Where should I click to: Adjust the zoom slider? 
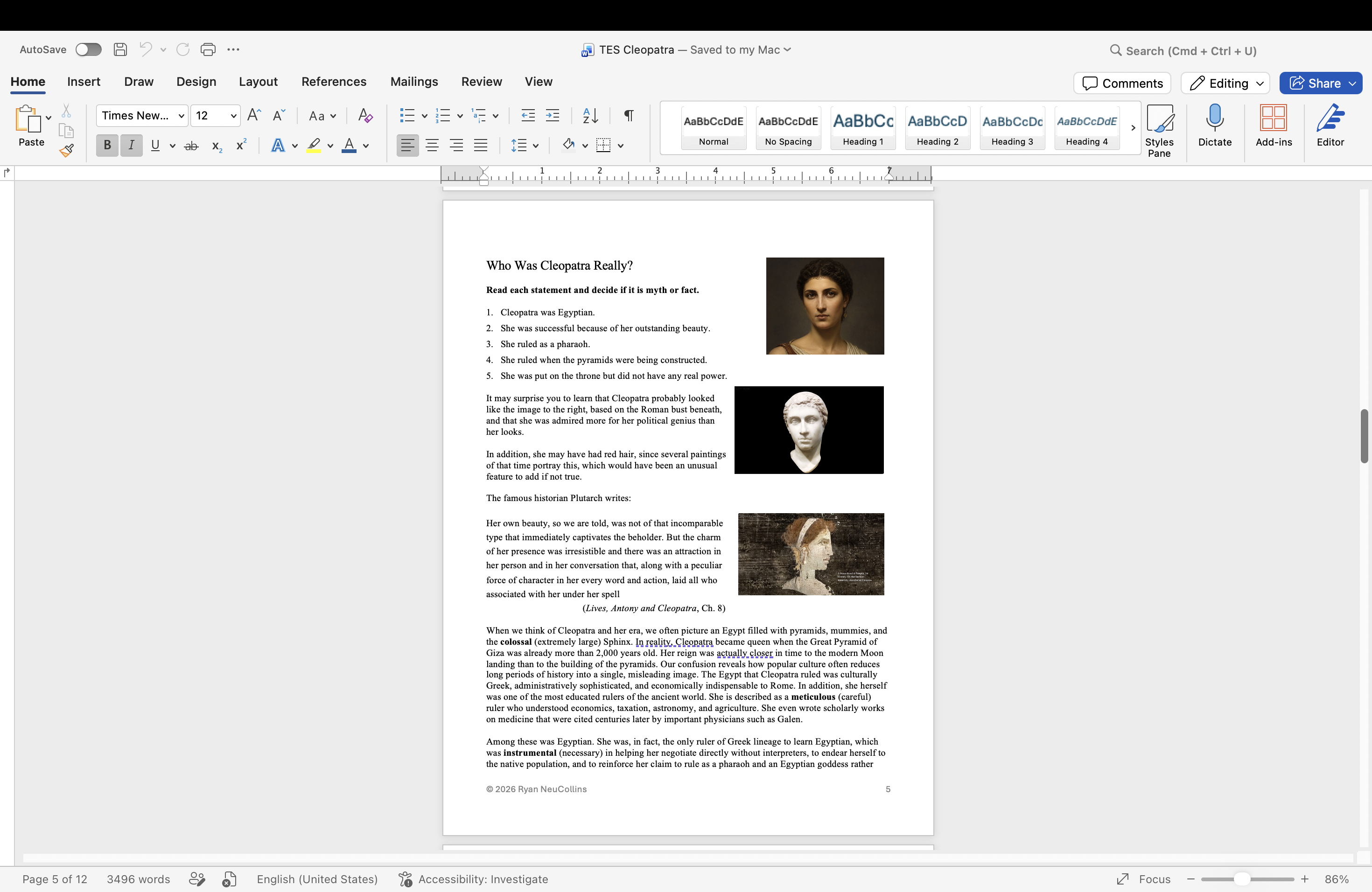(1242, 879)
